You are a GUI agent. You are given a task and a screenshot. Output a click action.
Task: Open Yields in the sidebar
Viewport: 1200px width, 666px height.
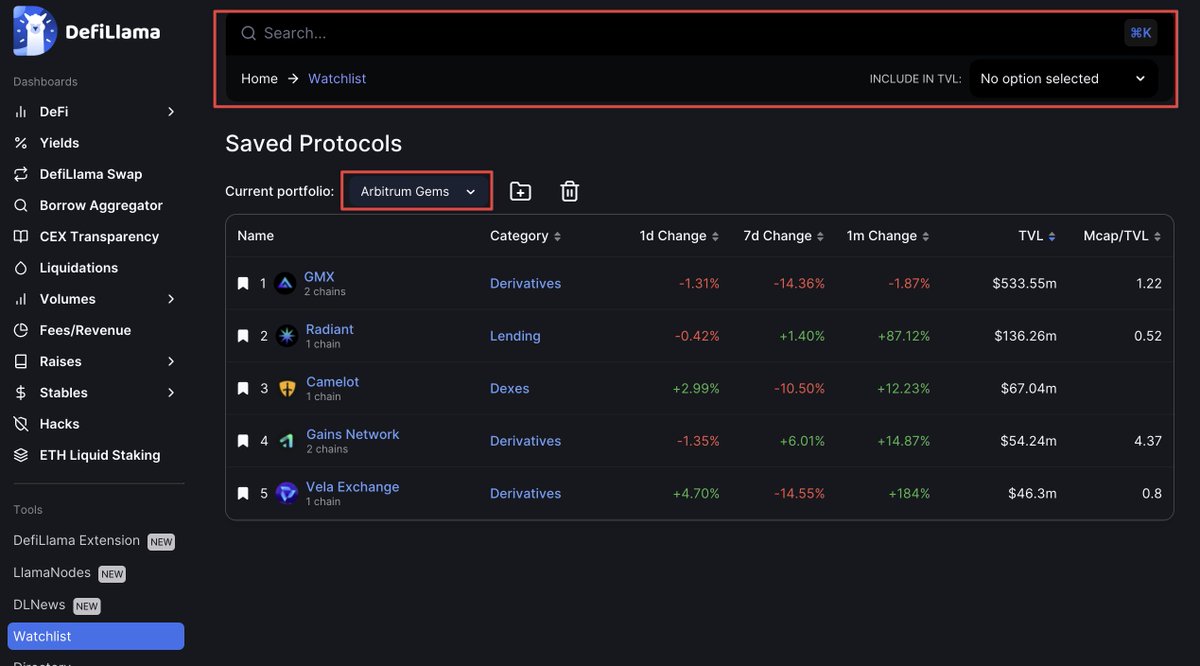[59, 143]
